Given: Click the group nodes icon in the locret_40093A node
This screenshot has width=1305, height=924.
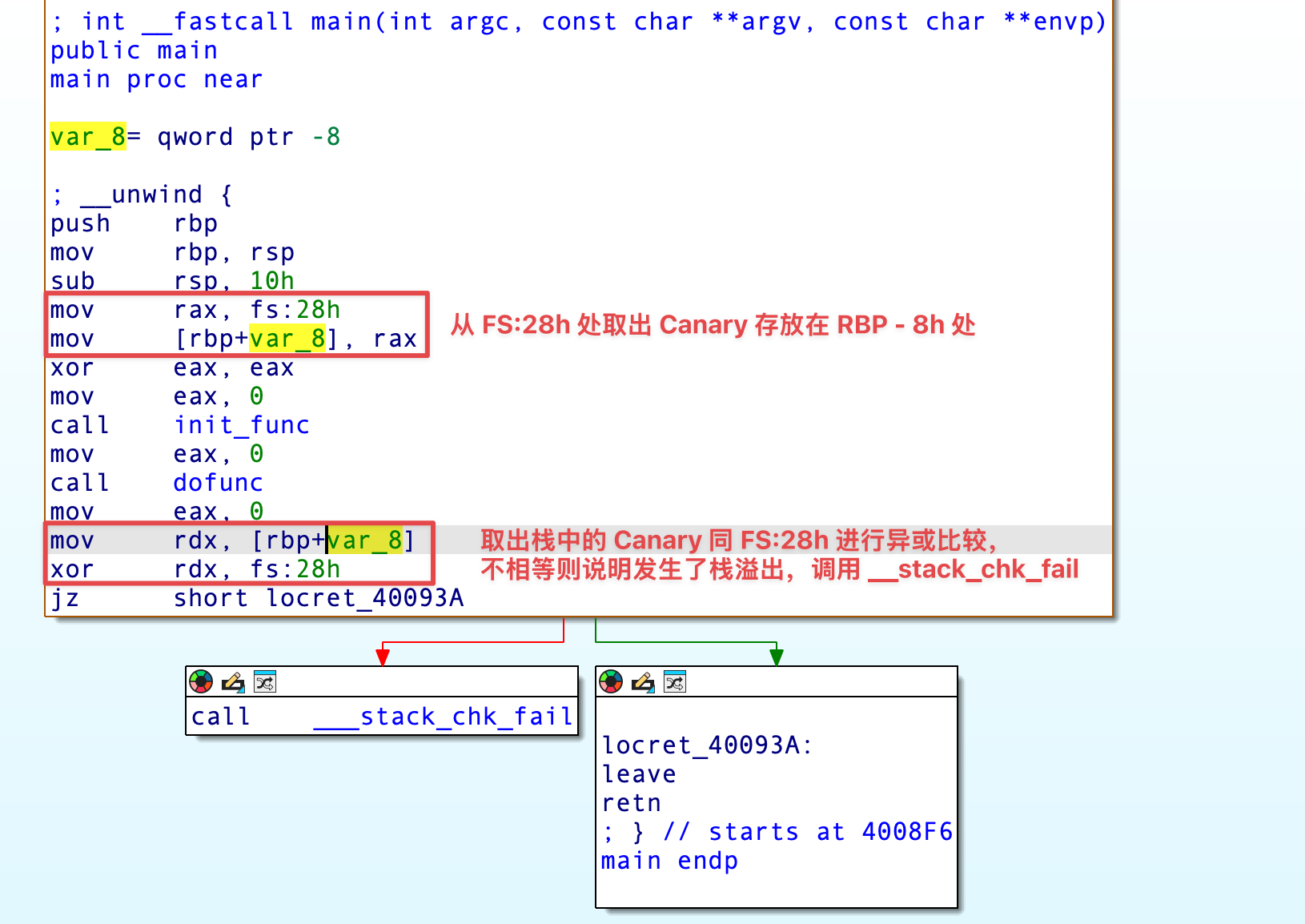Looking at the screenshot, I should (675, 681).
